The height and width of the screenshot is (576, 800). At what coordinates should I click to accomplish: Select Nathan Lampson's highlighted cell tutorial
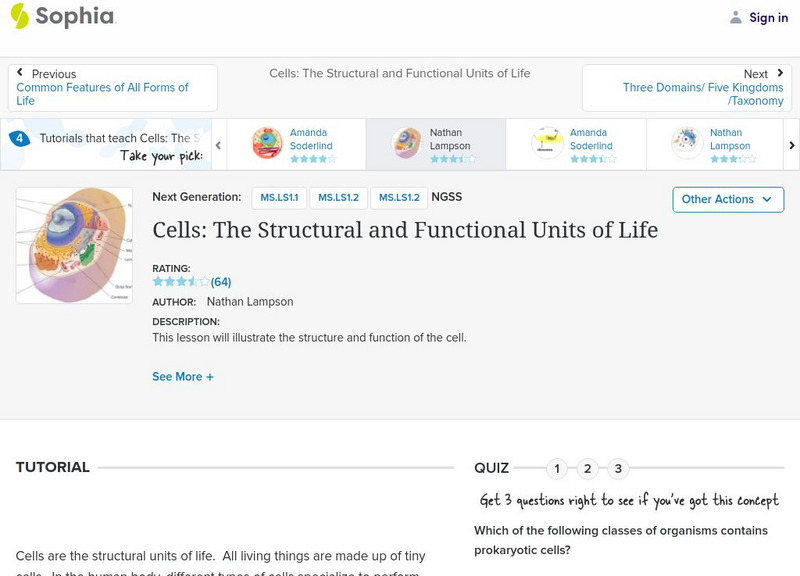click(x=407, y=143)
